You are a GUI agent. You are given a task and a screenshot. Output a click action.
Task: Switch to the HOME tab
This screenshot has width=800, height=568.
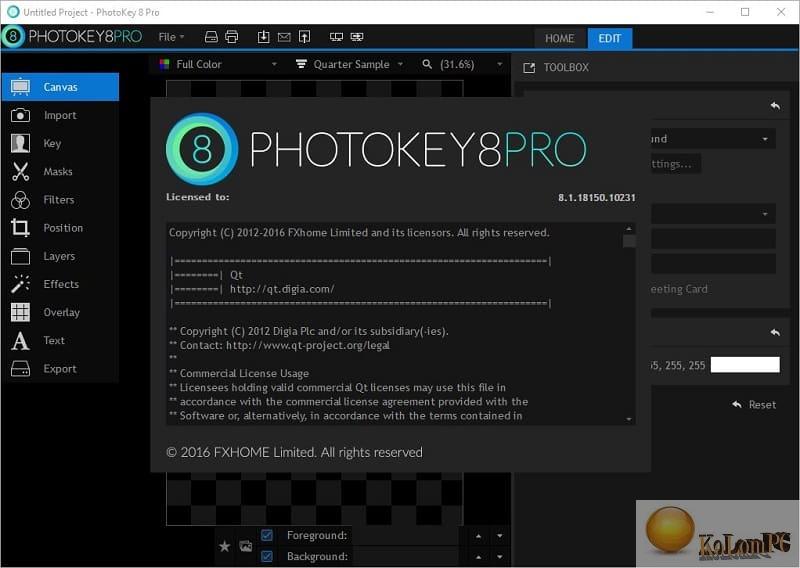click(559, 39)
